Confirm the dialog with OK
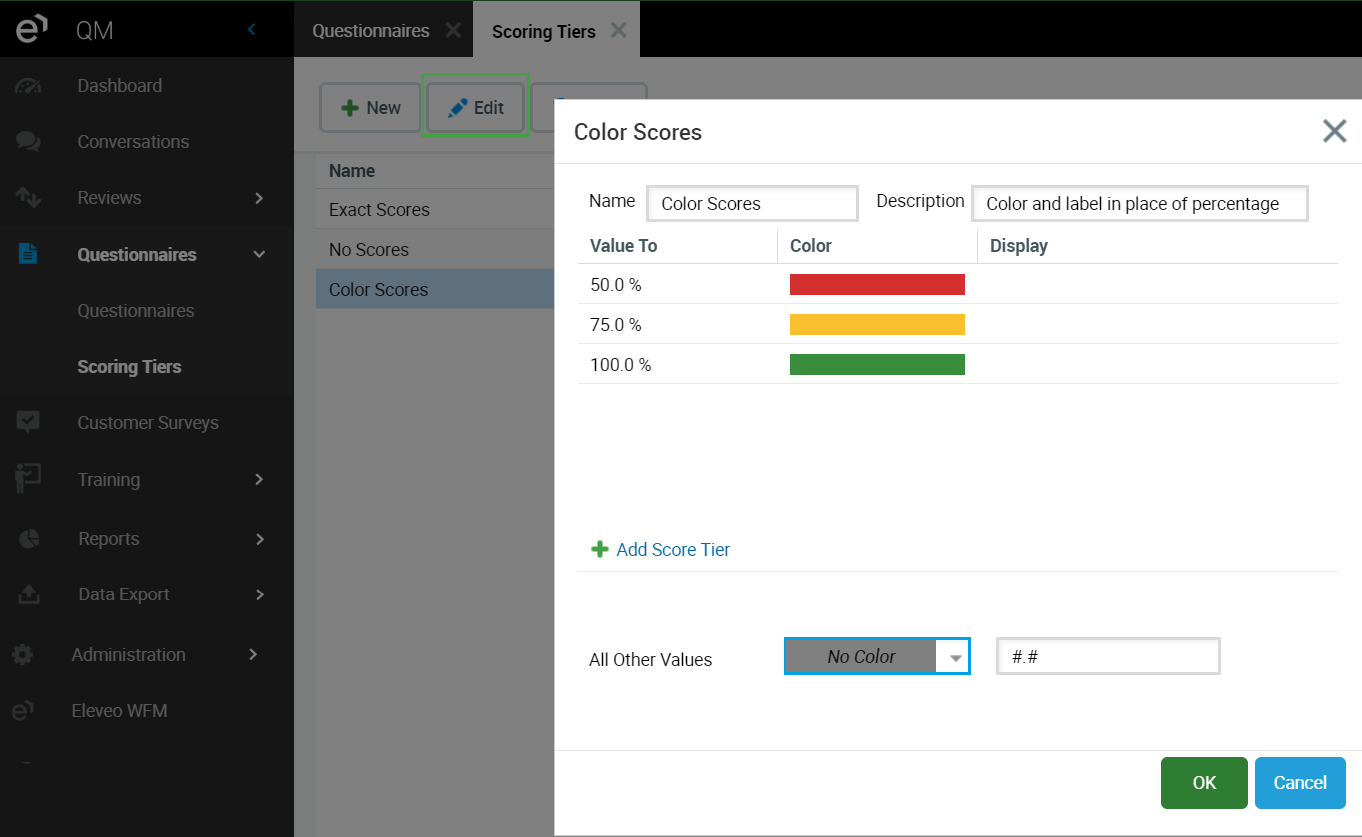The width and height of the screenshot is (1362, 837). [1204, 783]
